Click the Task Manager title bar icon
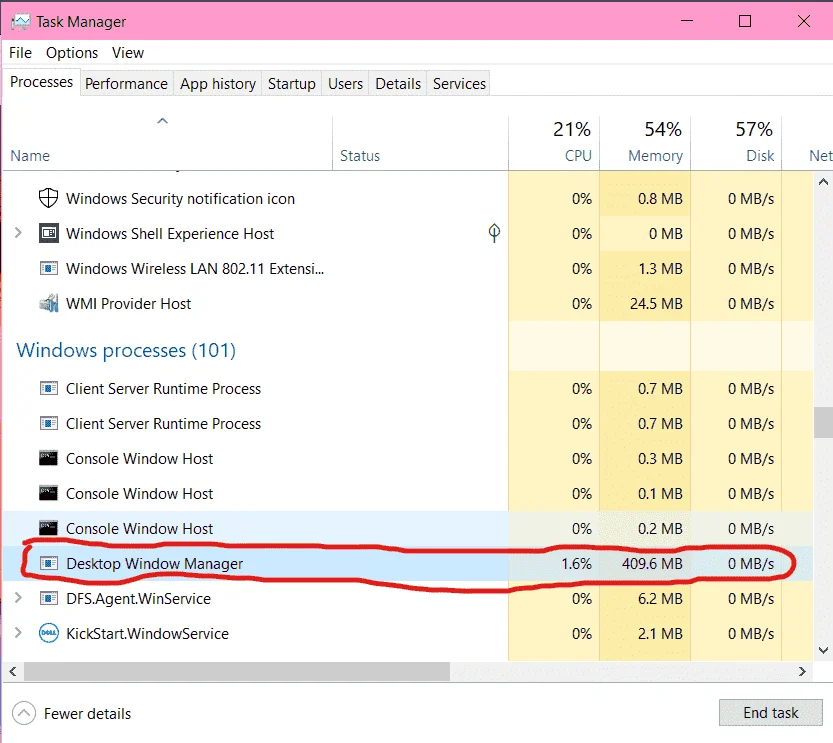 (20, 22)
